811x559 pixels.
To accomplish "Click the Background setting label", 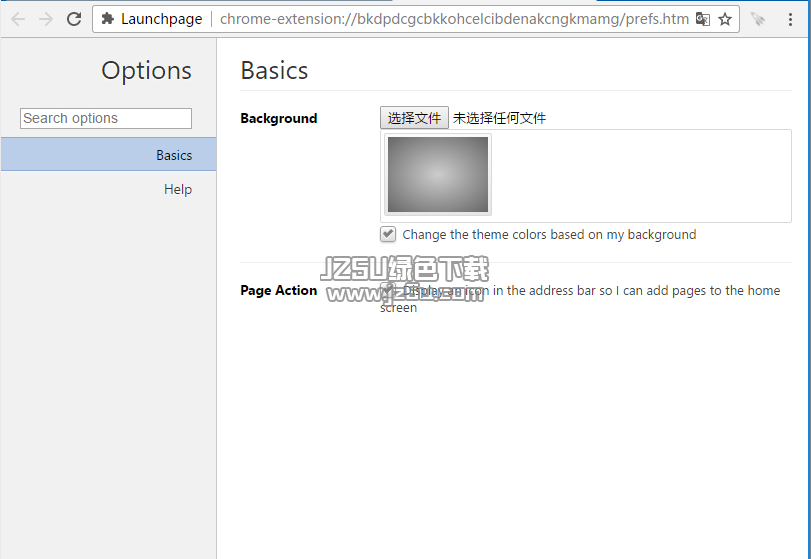I will (x=279, y=118).
